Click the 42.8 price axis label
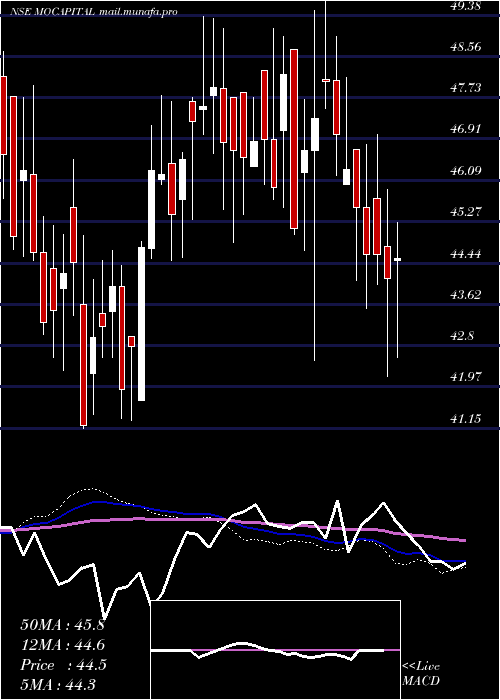This screenshot has width=500, height=700. (462, 336)
